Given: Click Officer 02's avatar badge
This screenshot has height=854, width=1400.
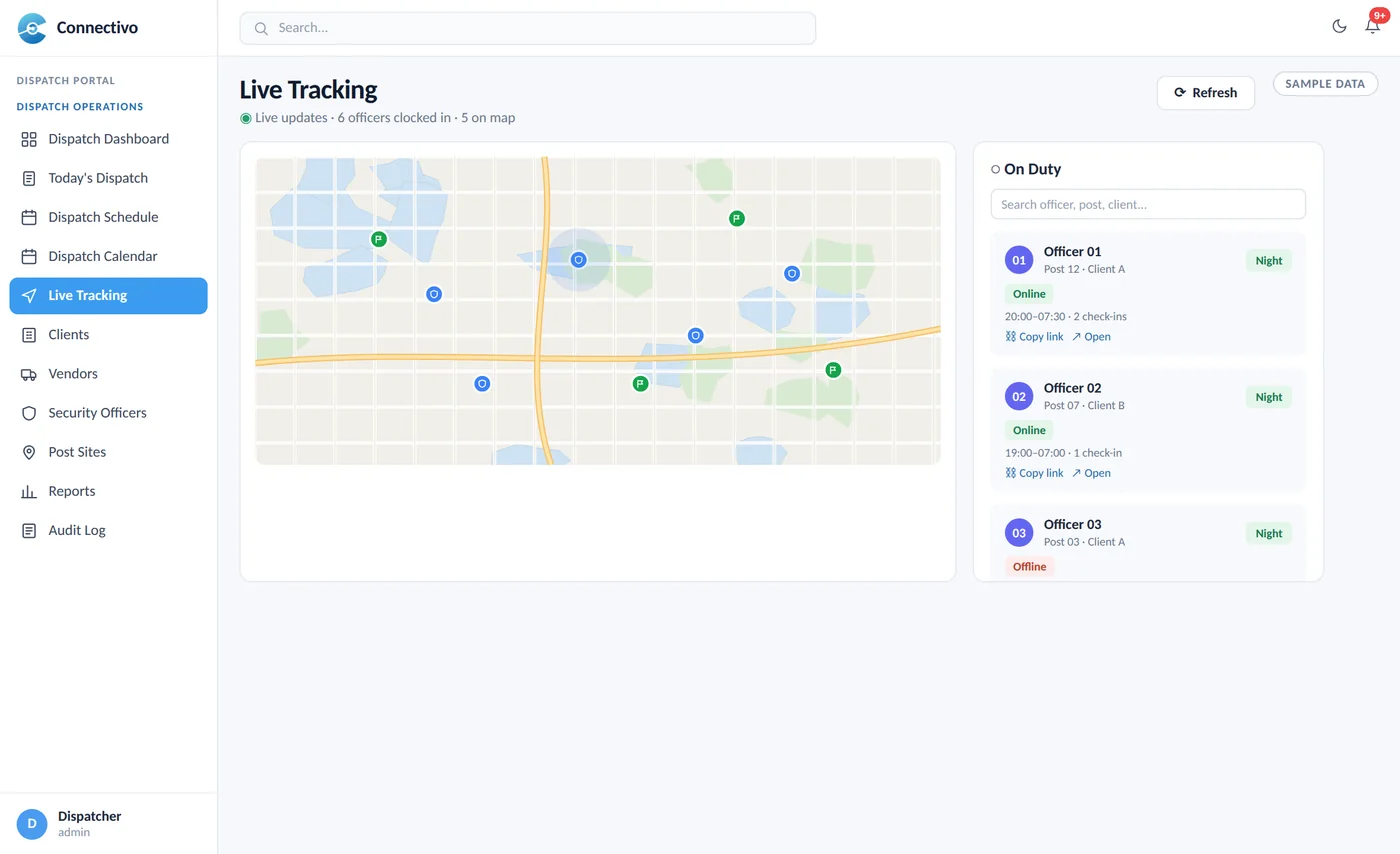Looking at the screenshot, I should pos(1019,396).
